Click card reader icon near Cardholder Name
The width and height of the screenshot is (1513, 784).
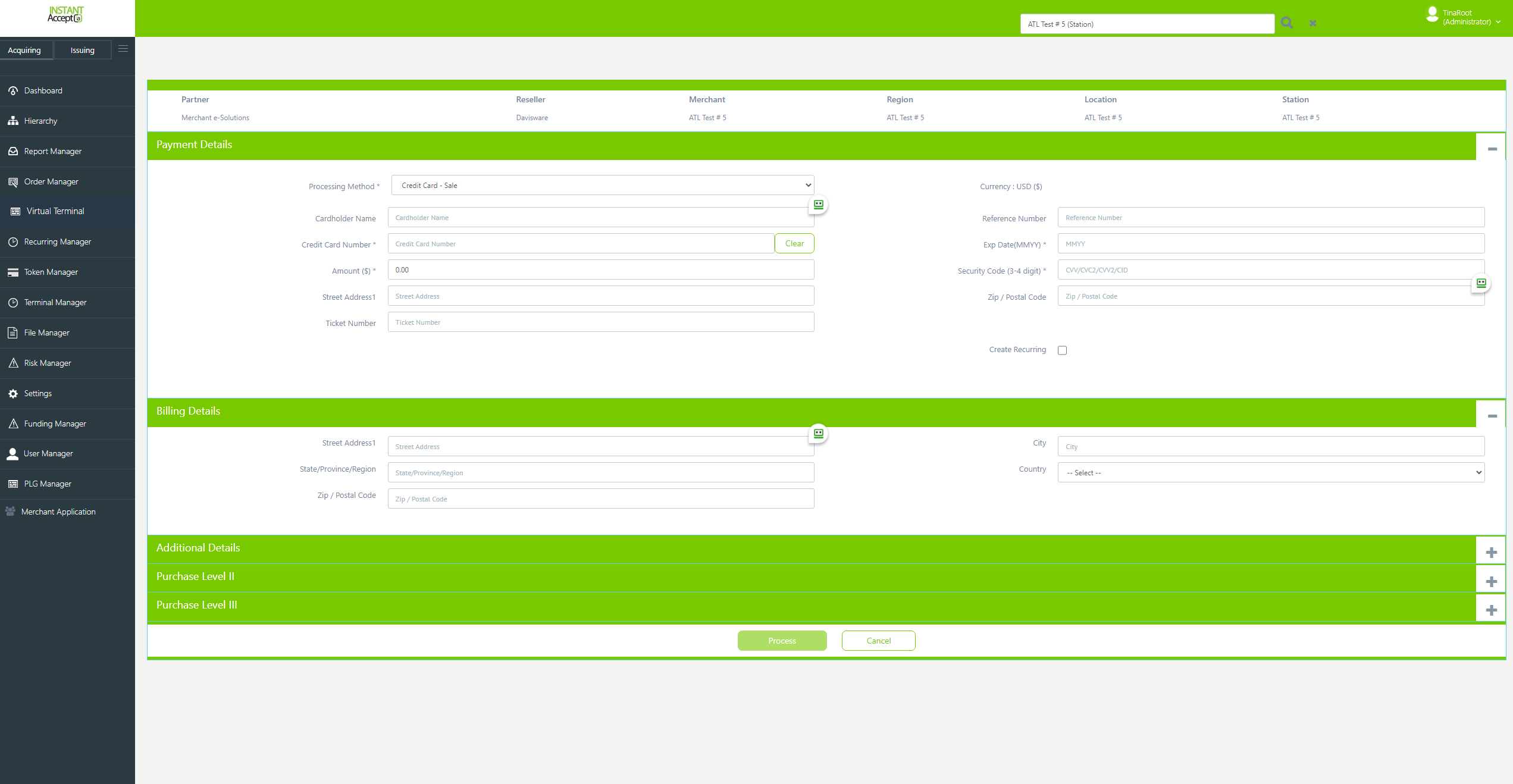click(x=819, y=205)
